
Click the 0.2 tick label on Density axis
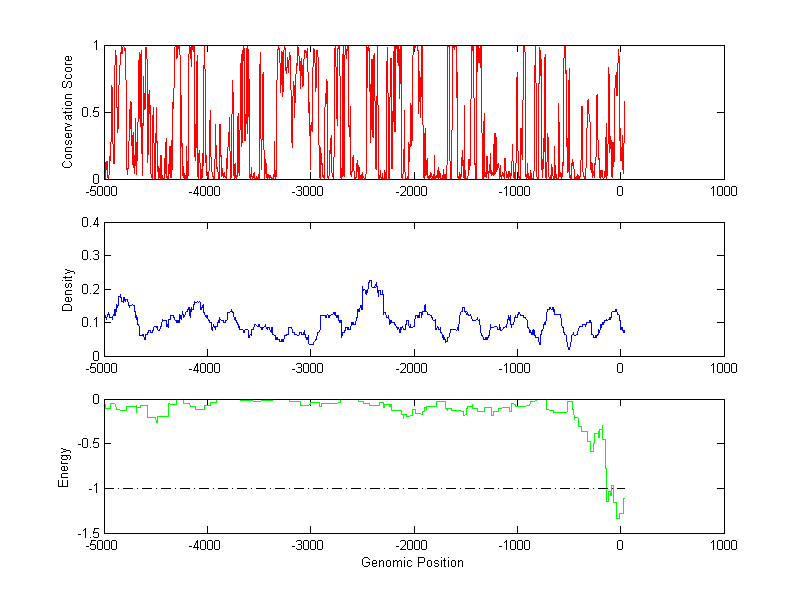point(90,289)
